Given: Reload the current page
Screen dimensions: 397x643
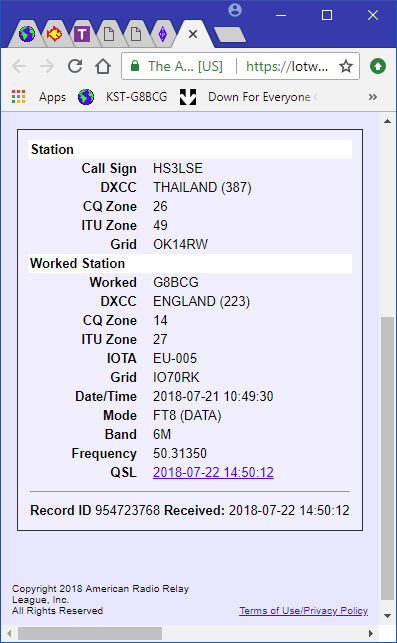Looking at the screenshot, I should point(75,66).
